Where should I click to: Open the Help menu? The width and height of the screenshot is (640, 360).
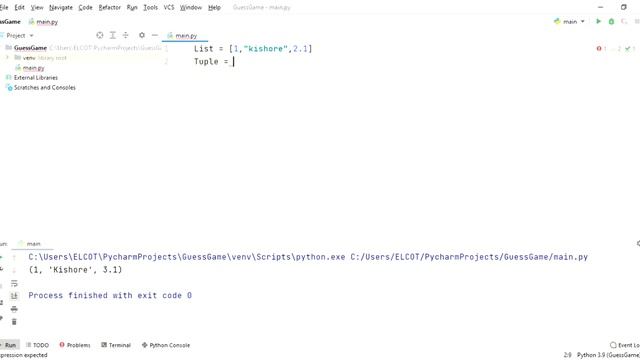click(214, 7)
